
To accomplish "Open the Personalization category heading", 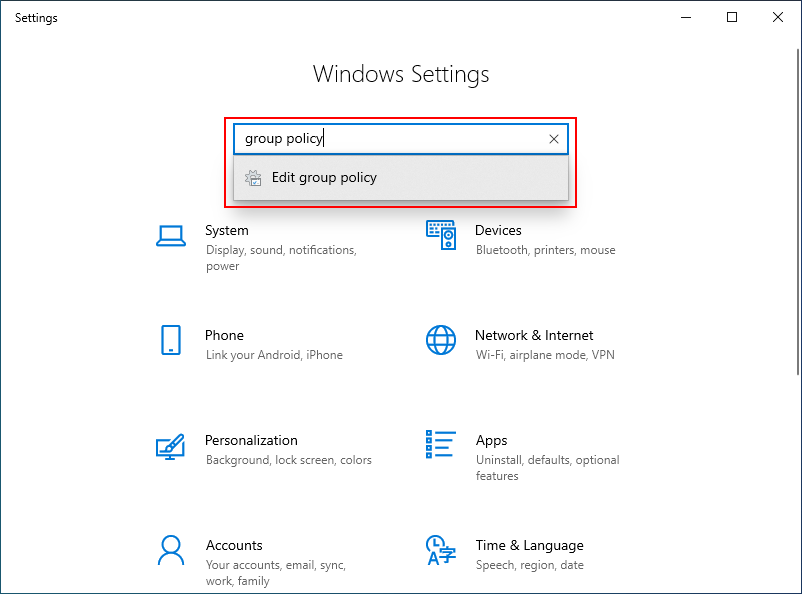I will click(x=251, y=440).
